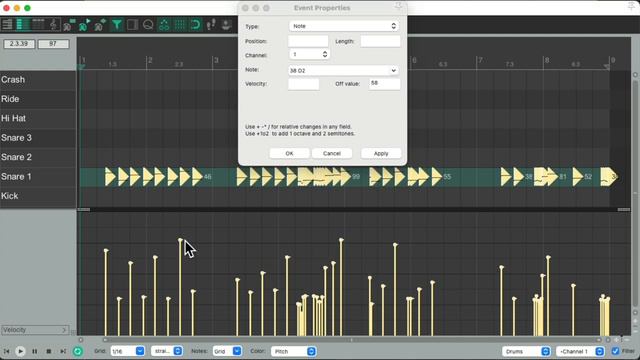Image resolution: width=640 pixels, height=360 pixels.
Task: Click the pin icon at the editor's top-right
Action: pyautogui.click(x=631, y=6)
